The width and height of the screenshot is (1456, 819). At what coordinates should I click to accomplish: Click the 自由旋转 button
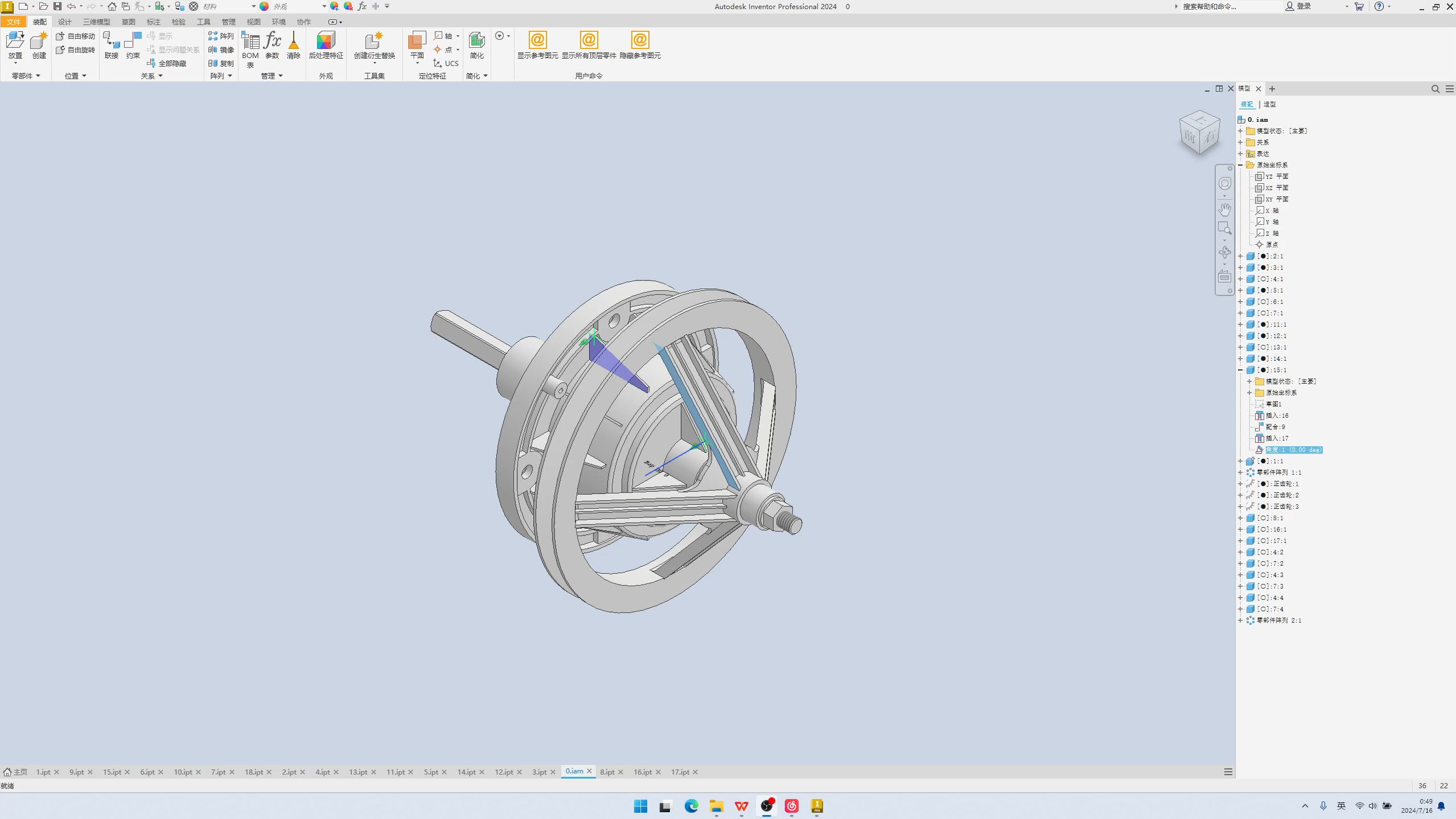(76, 50)
